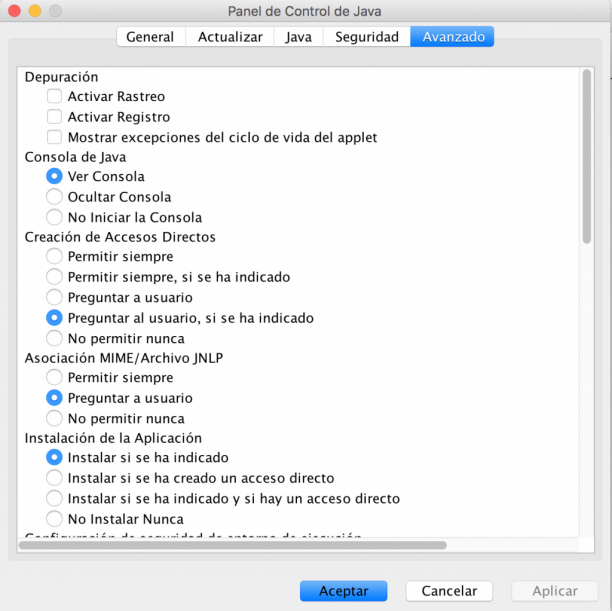The width and height of the screenshot is (612, 611).
Task: Click the Aplicar button
Action: (x=555, y=591)
